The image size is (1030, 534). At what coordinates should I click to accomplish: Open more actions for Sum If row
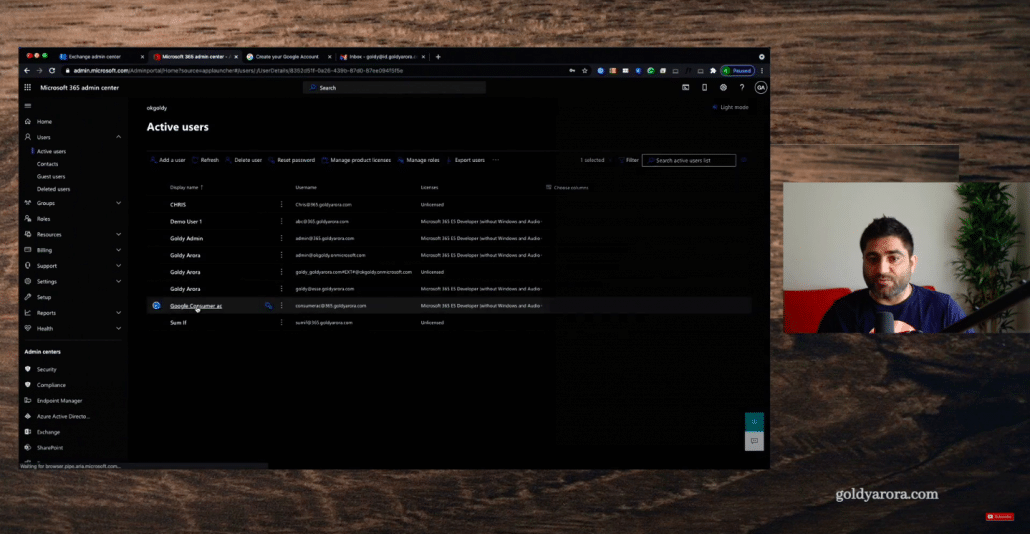click(x=281, y=323)
